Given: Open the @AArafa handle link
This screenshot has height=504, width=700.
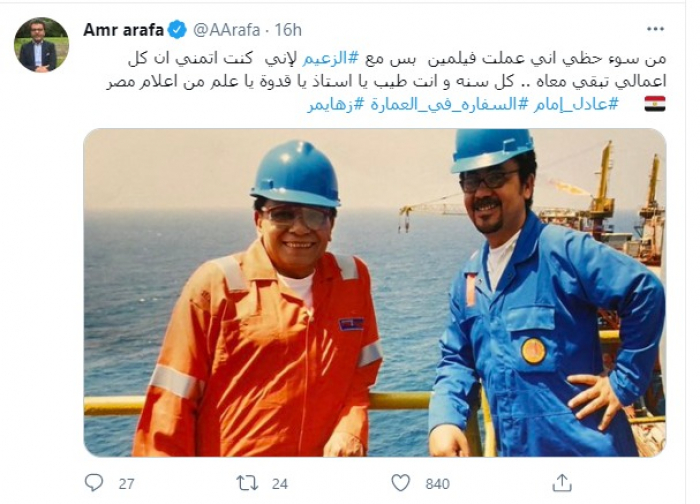Looking at the screenshot, I should click(x=226, y=30).
